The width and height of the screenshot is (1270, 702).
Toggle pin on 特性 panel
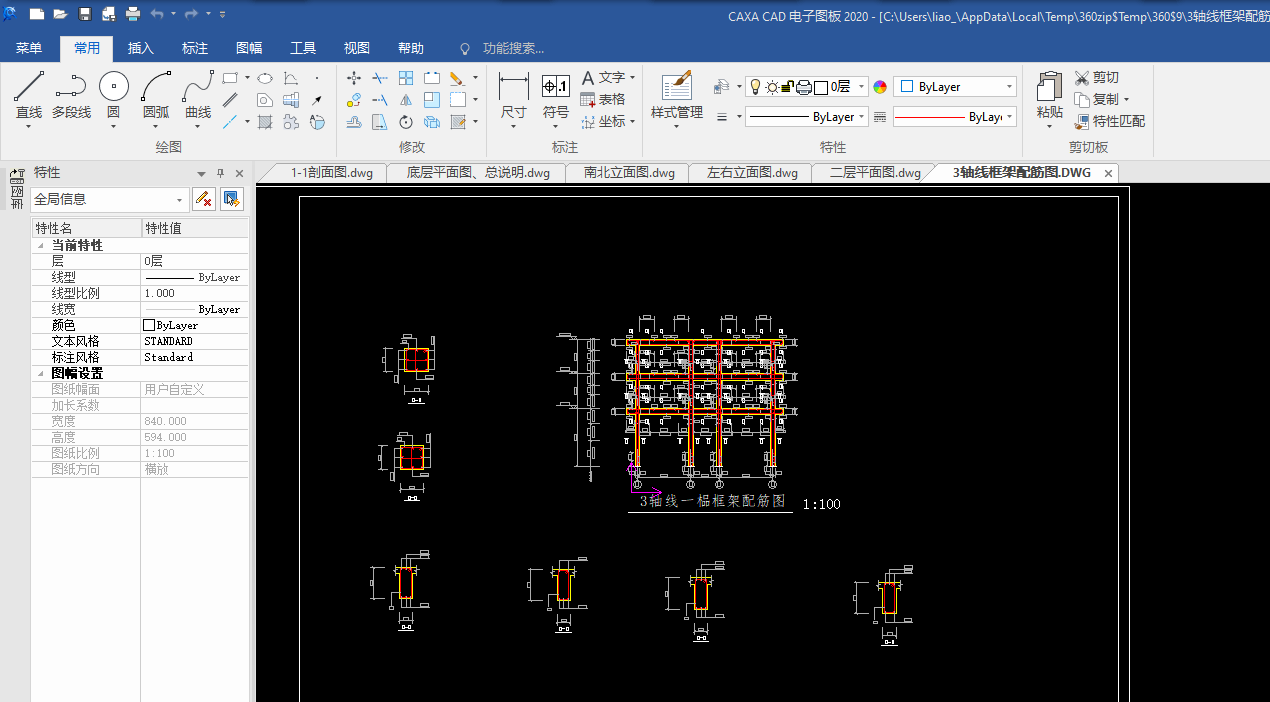click(221, 173)
